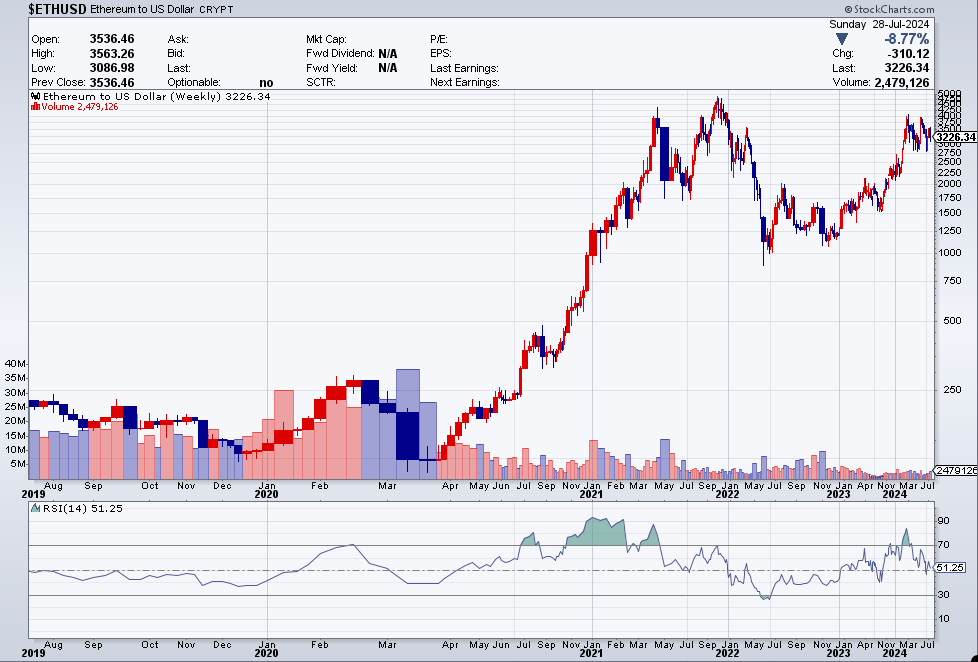Image resolution: width=978 pixels, height=662 pixels.
Task: Click the red volume bars icon in legend
Action: point(36,107)
